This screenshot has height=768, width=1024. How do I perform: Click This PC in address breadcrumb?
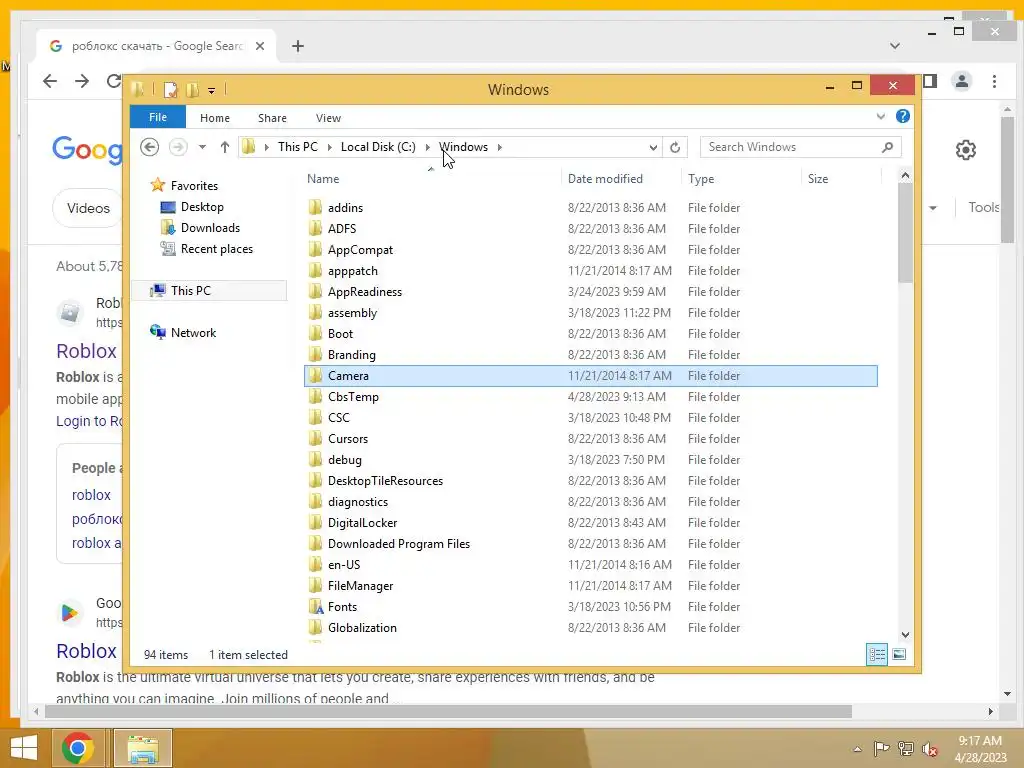pos(298,147)
